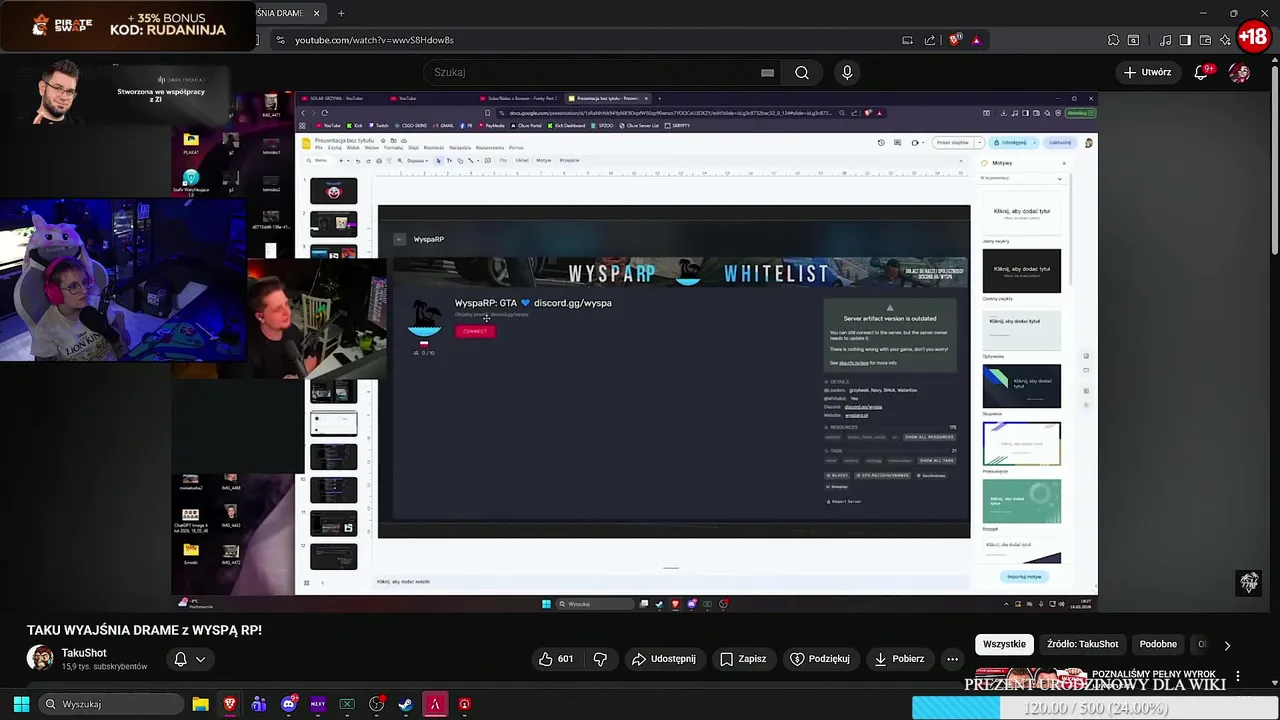View site information next to the URL
The width and height of the screenshot is (1280, 720).
pyautogui.click(x=281, y=40)
